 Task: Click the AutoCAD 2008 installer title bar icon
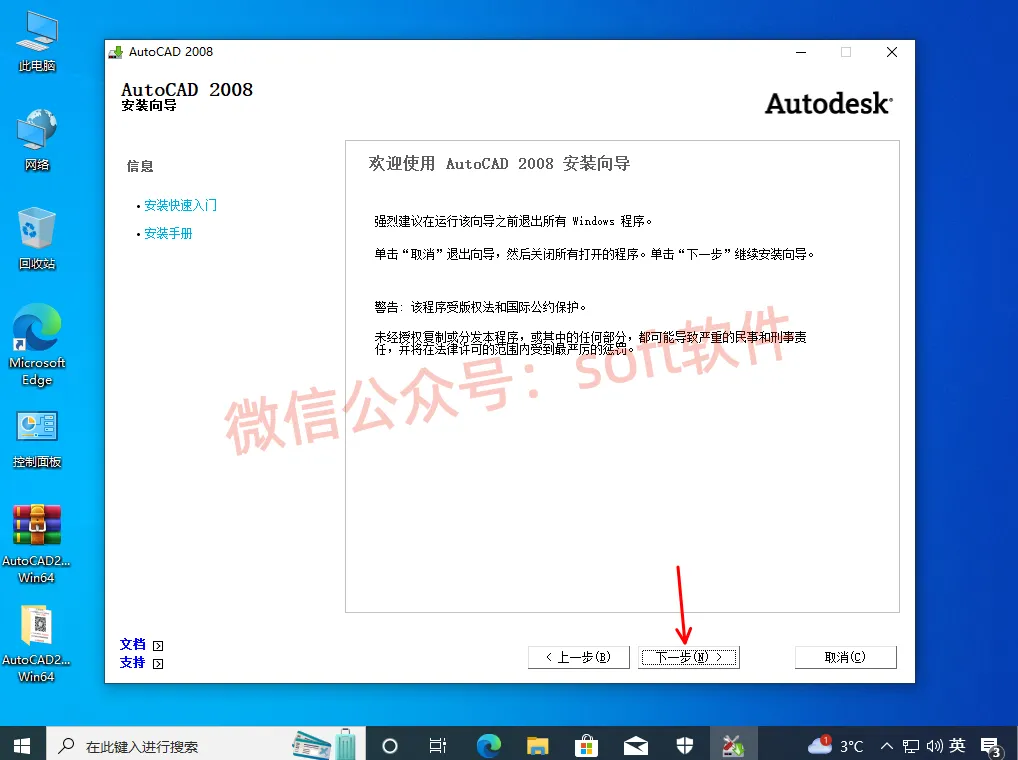click(x=116, y=52)
